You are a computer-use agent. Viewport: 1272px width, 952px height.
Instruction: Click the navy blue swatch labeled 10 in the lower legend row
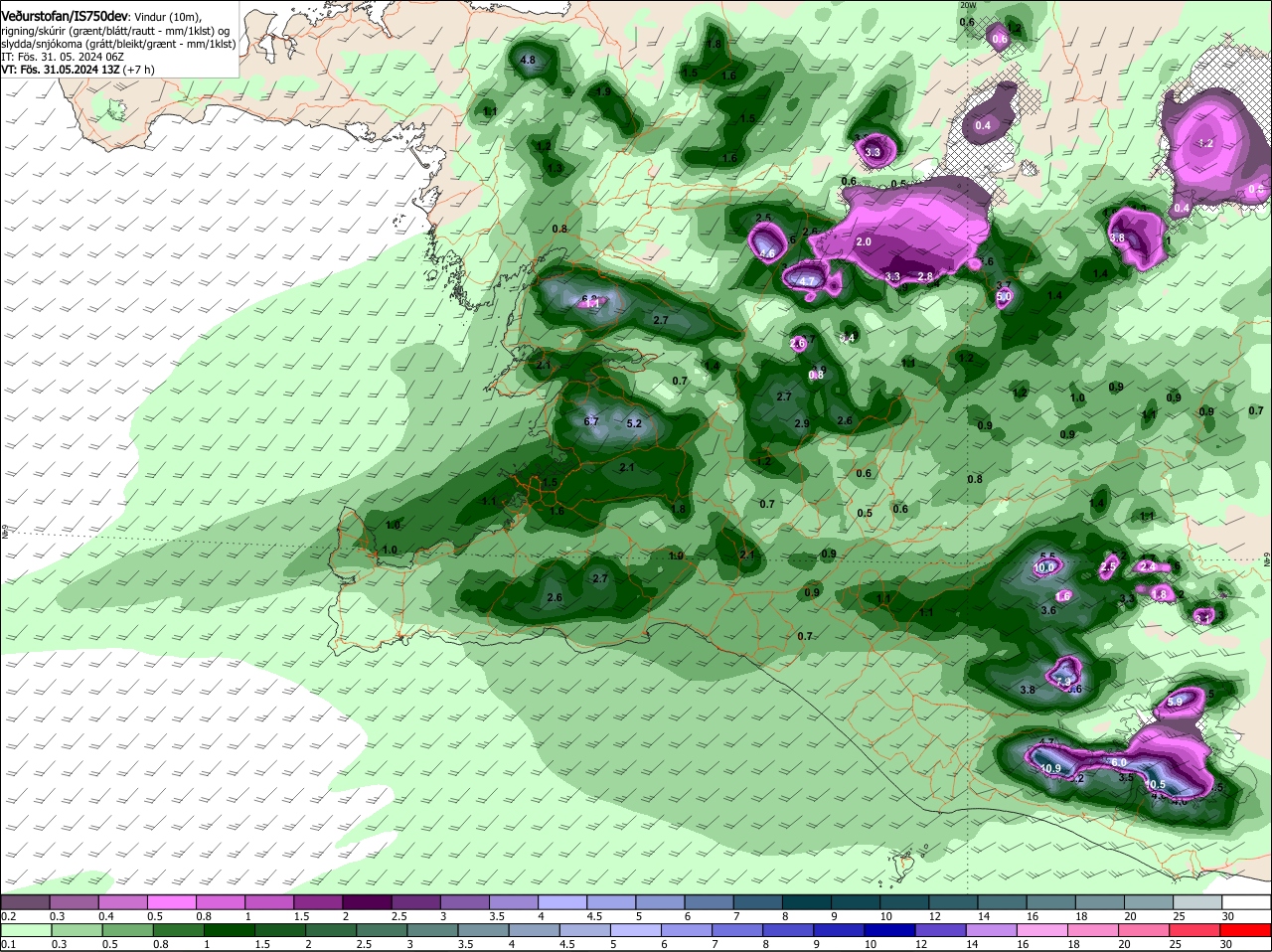click(889, 929)
